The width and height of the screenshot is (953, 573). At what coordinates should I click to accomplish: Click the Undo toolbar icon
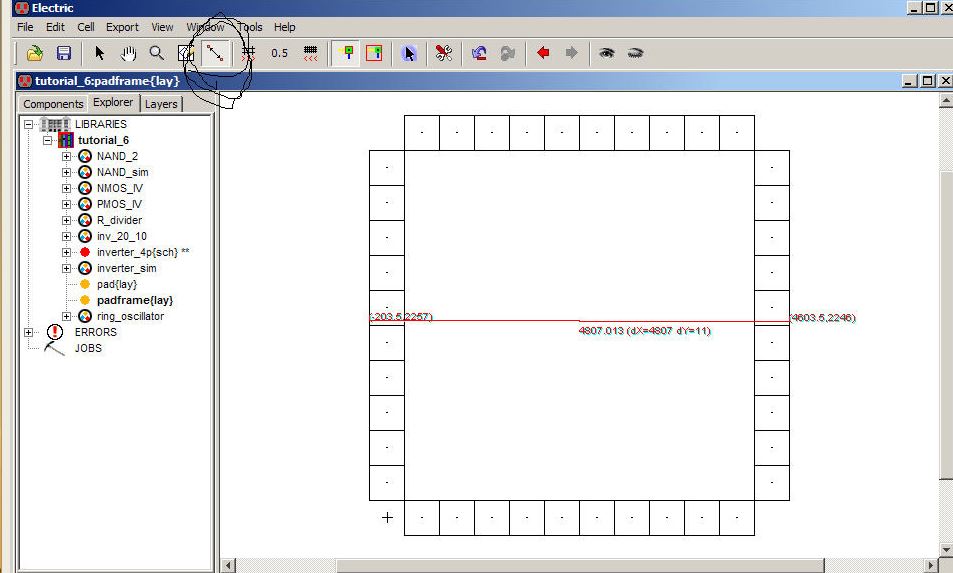pyautogui.click(x=480, y=53)
